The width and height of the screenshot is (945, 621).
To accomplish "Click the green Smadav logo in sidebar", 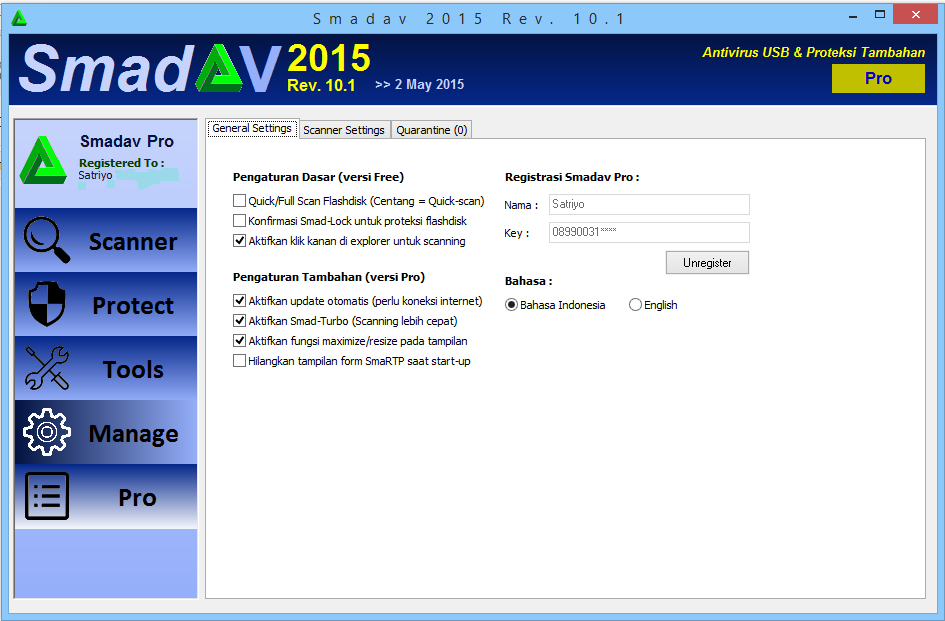I will (43, 160).
